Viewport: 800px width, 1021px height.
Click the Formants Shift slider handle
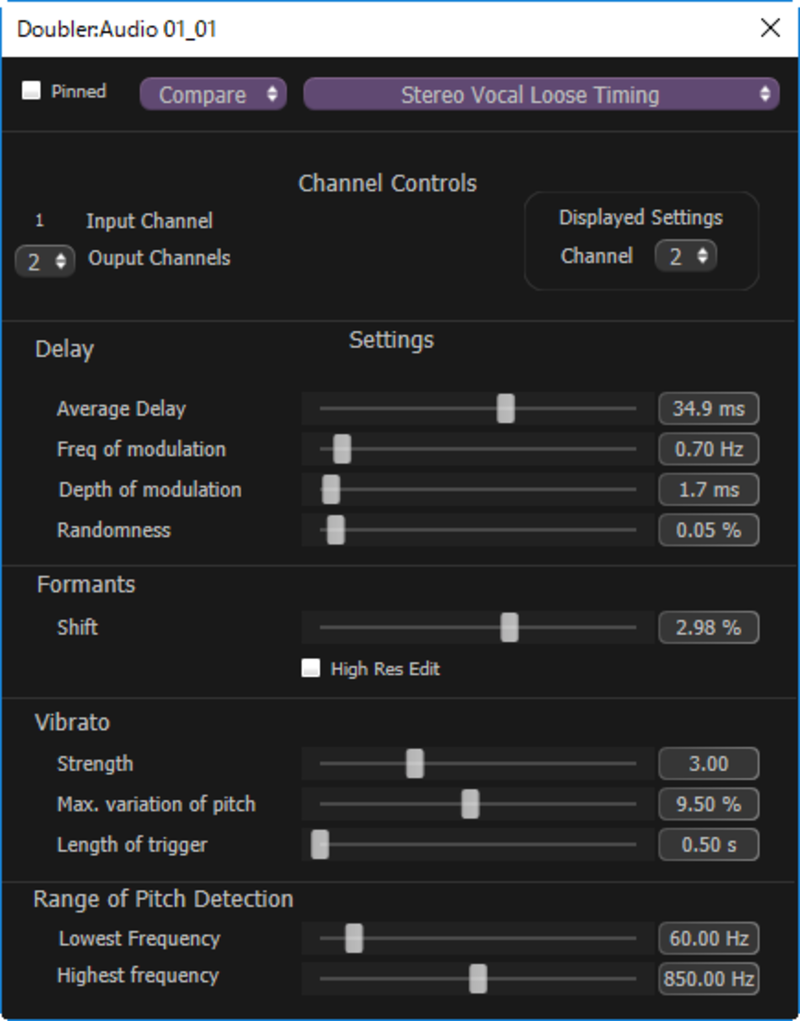tap(509, 628)
